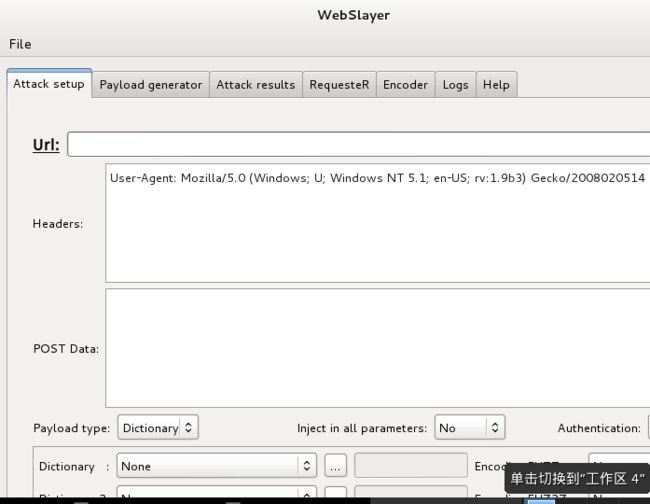Click the Url label
Viewport: 650px width, 504px height.
(46, 145)
